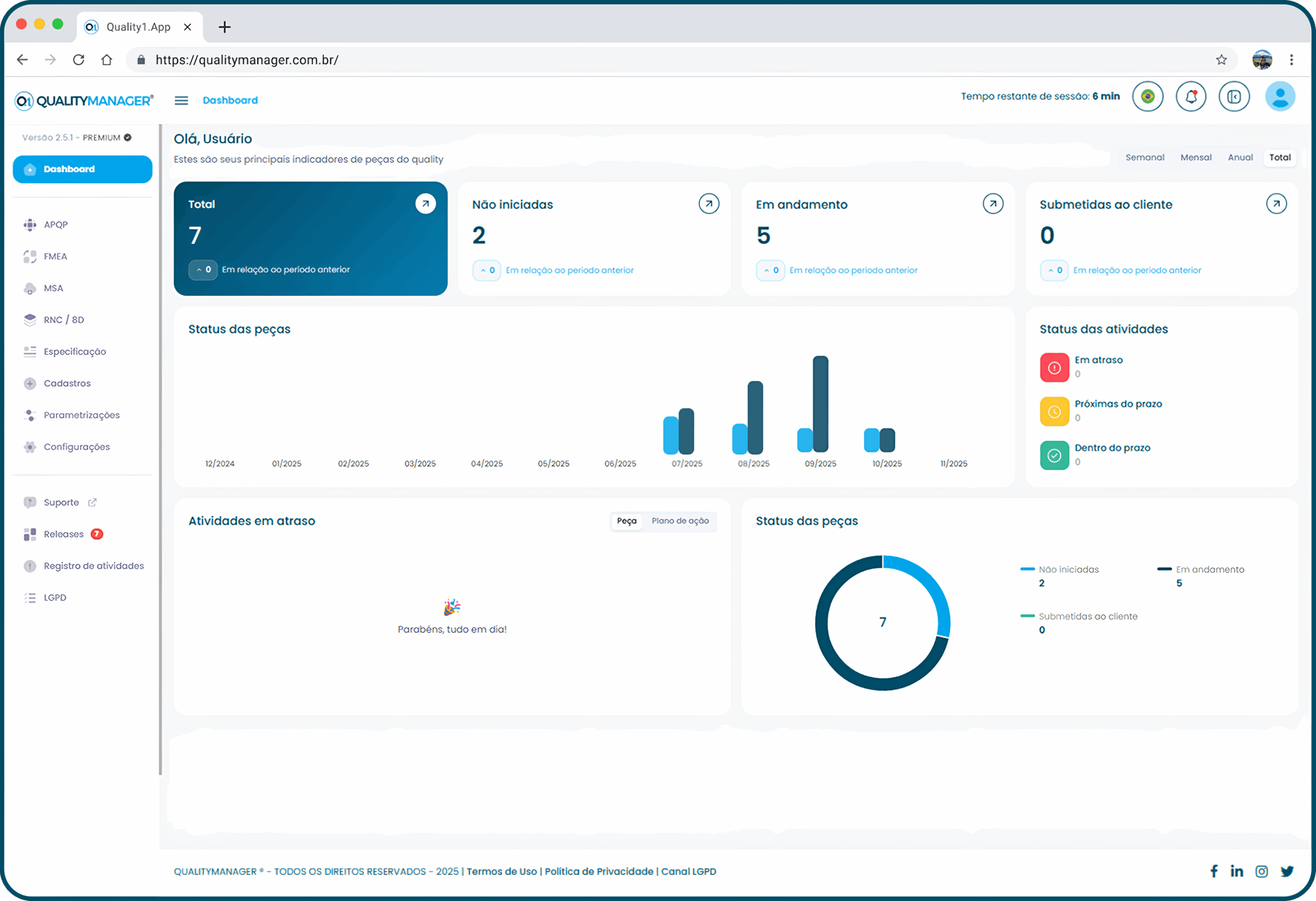Click the 09/2025 dark bar in chart

point(820,403)
